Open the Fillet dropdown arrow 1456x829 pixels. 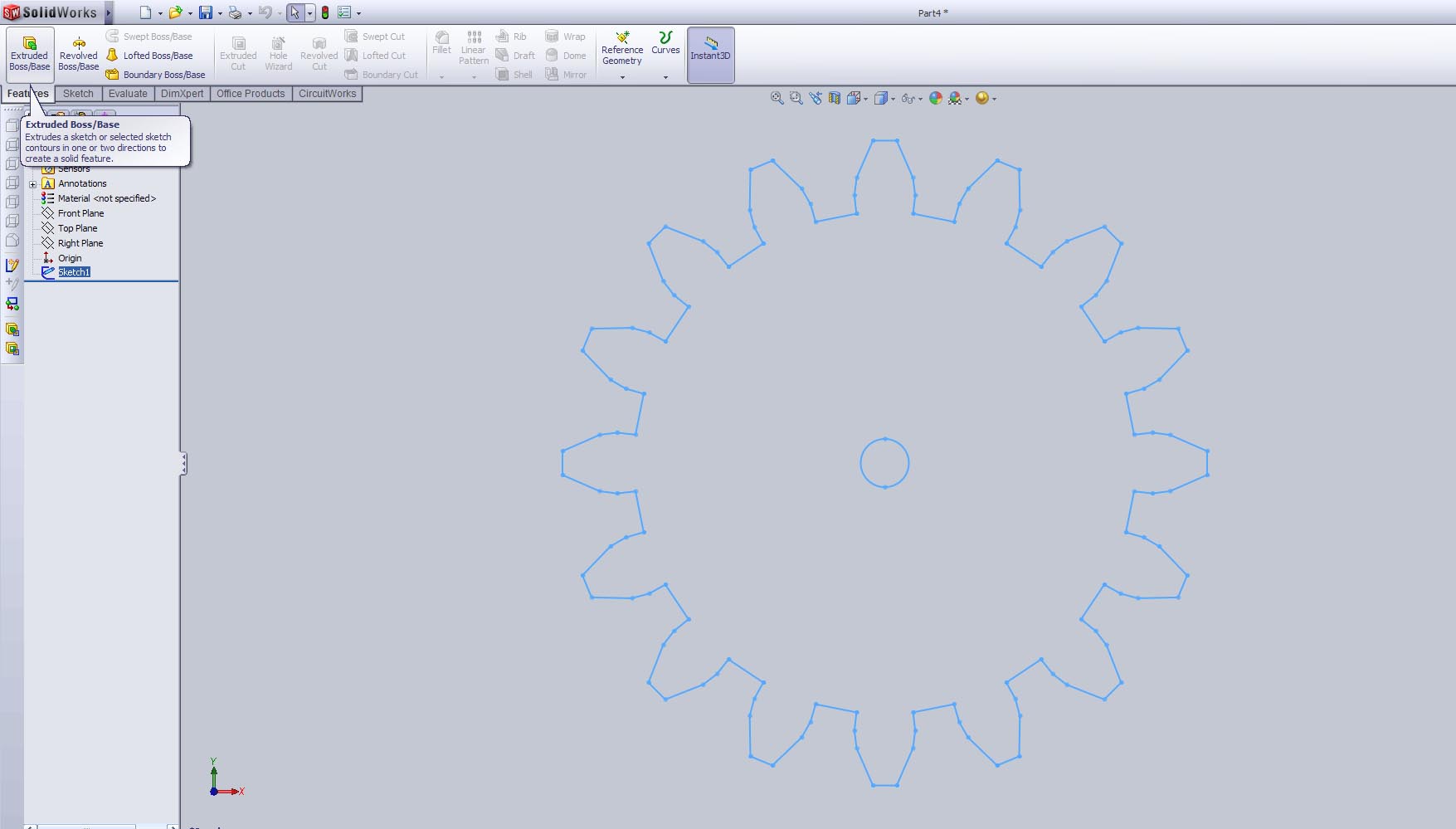point(441,77)
